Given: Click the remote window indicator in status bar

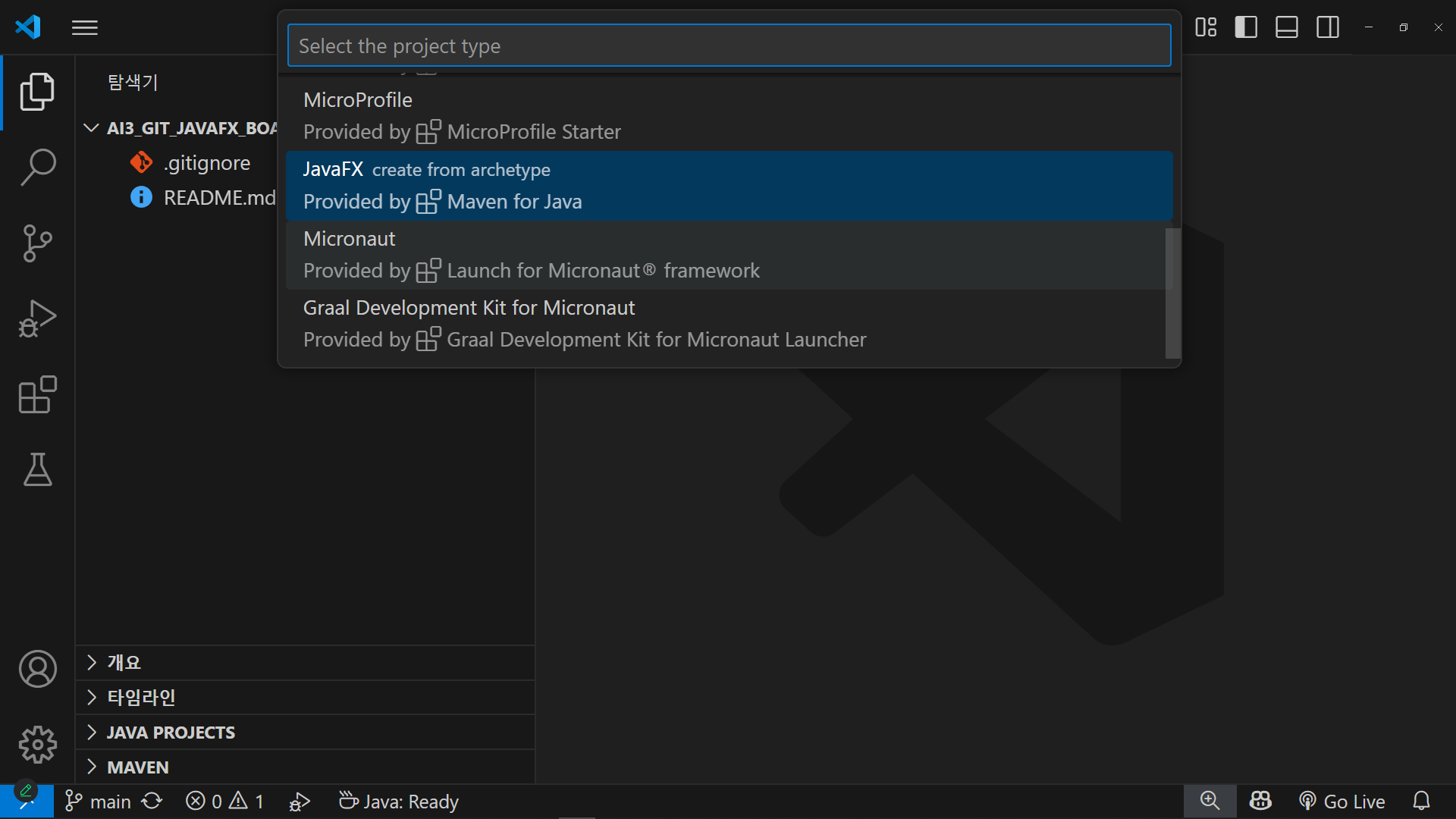Looking at the screenshot, I should click(x=27, y=802).
